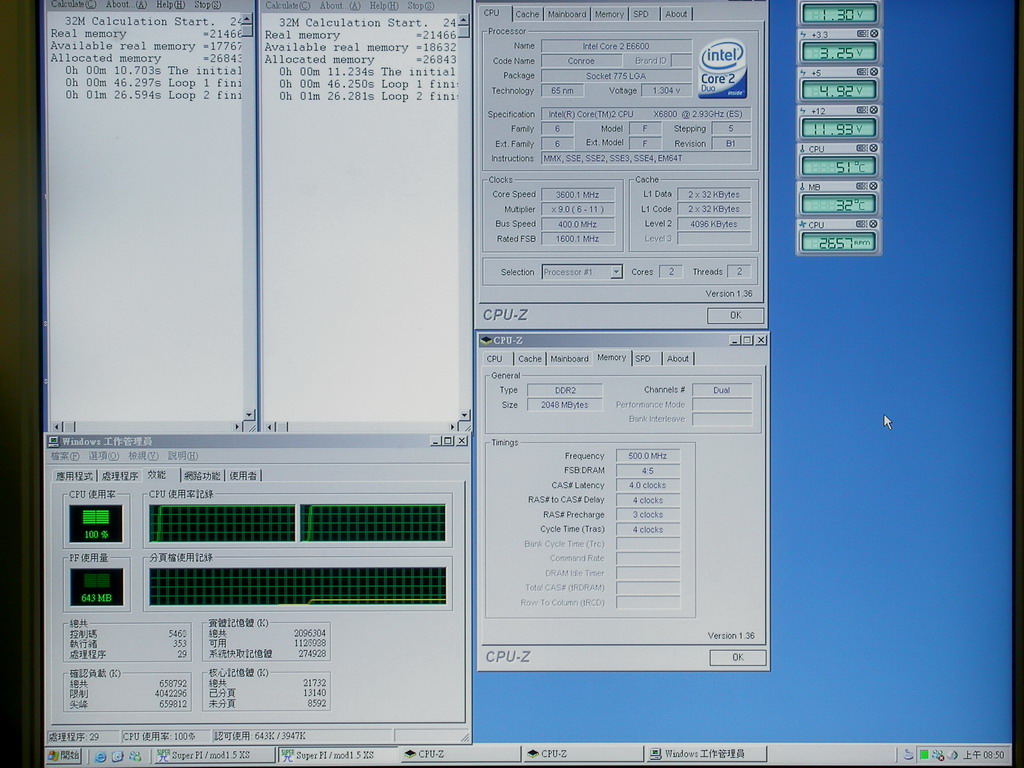Click the thermometer icon of MB gadget
Screen dimensions: 1024x768
click(x=803, y=187)
